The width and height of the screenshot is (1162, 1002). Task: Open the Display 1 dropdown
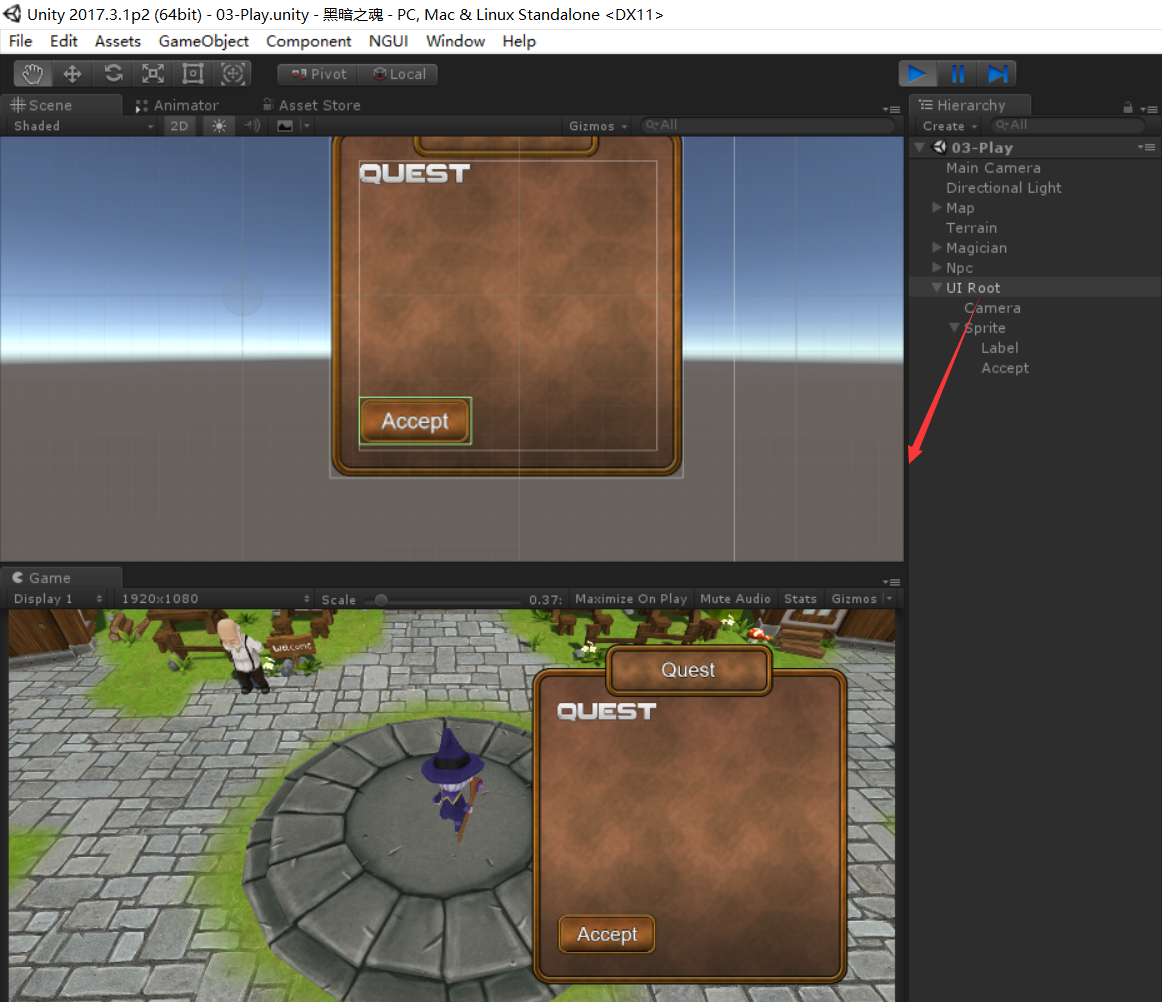point(58,599)
